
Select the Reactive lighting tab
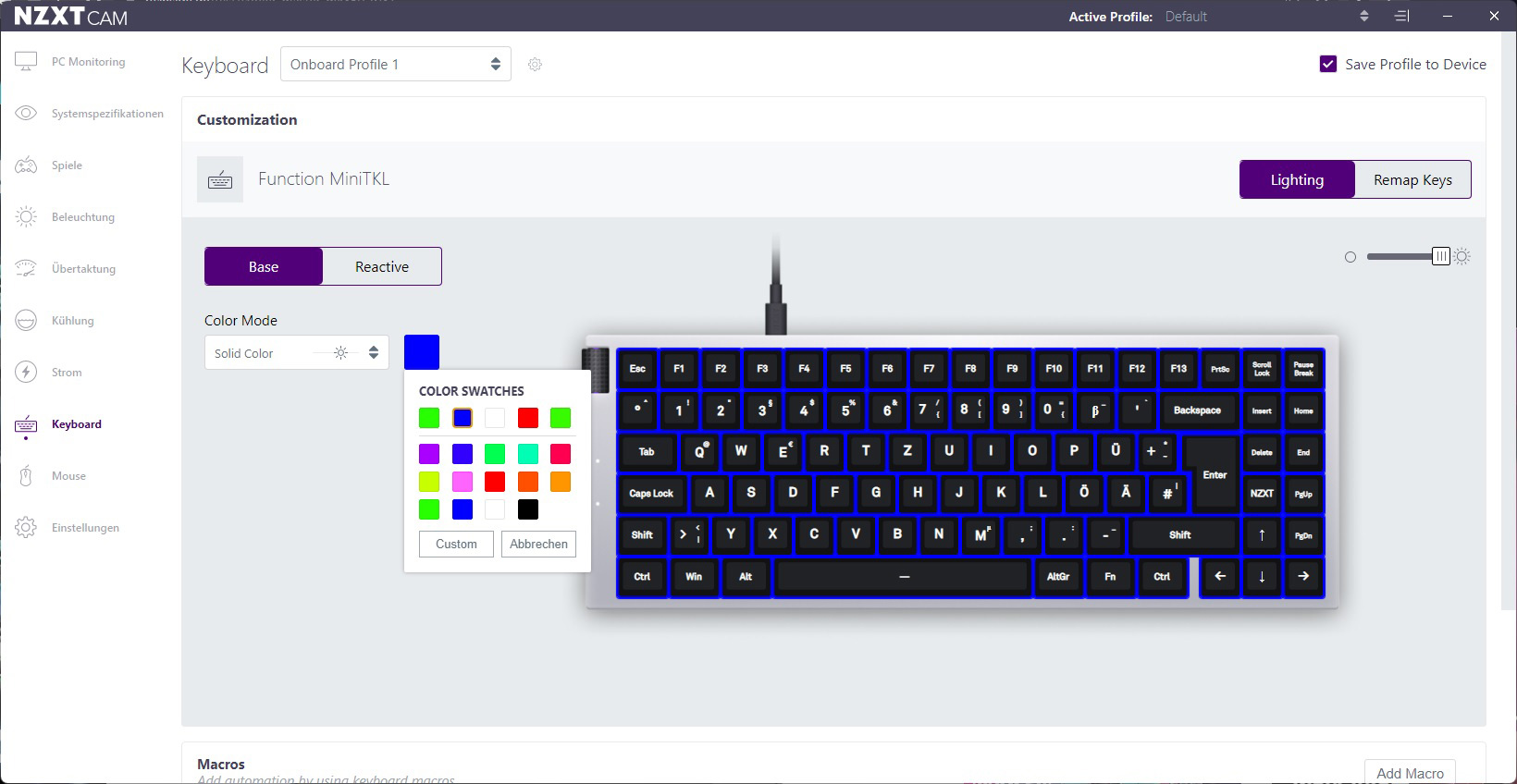(382, 266)
